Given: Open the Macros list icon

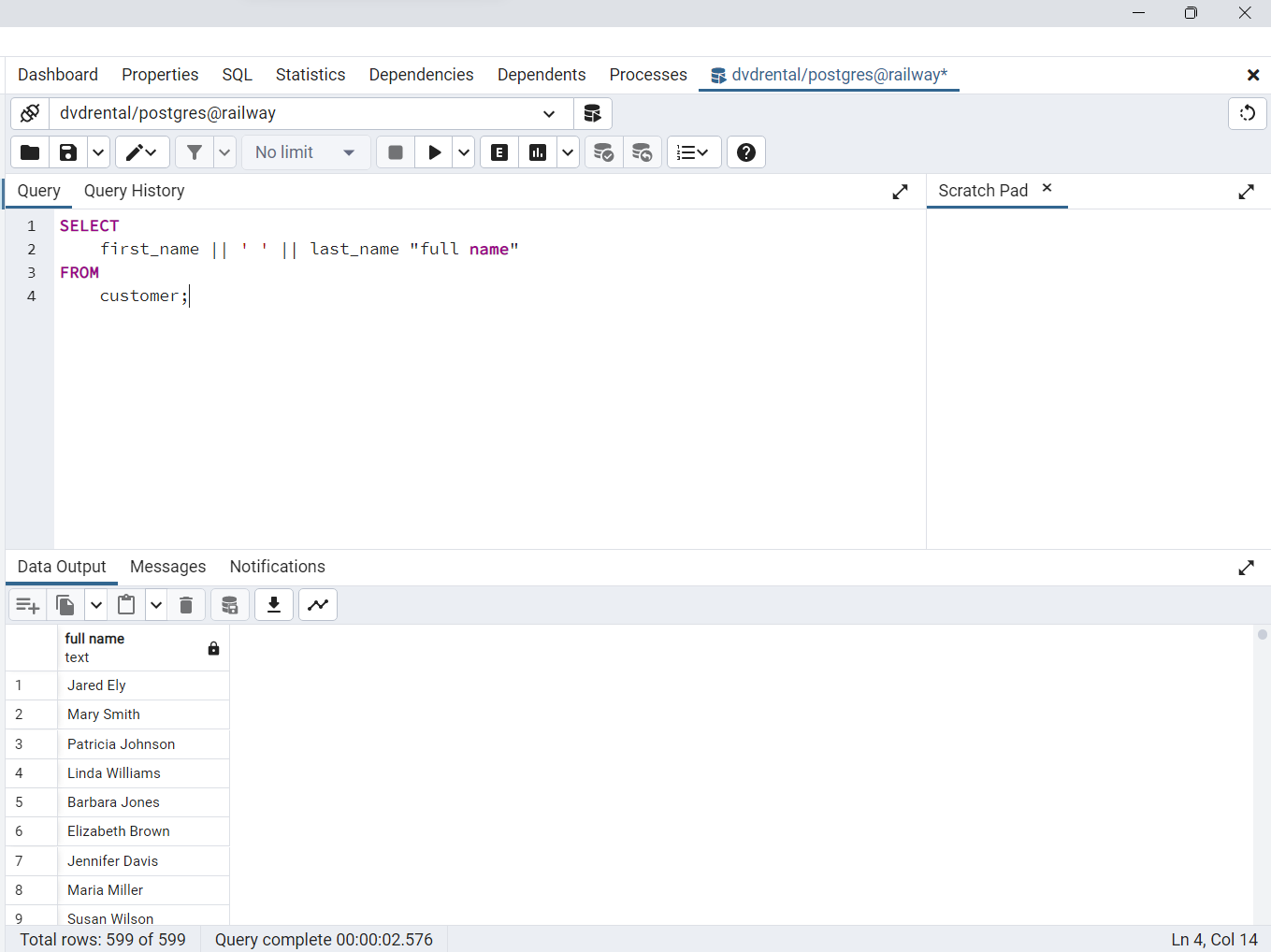Looking at the screenshot, I should tap(693, 152).
